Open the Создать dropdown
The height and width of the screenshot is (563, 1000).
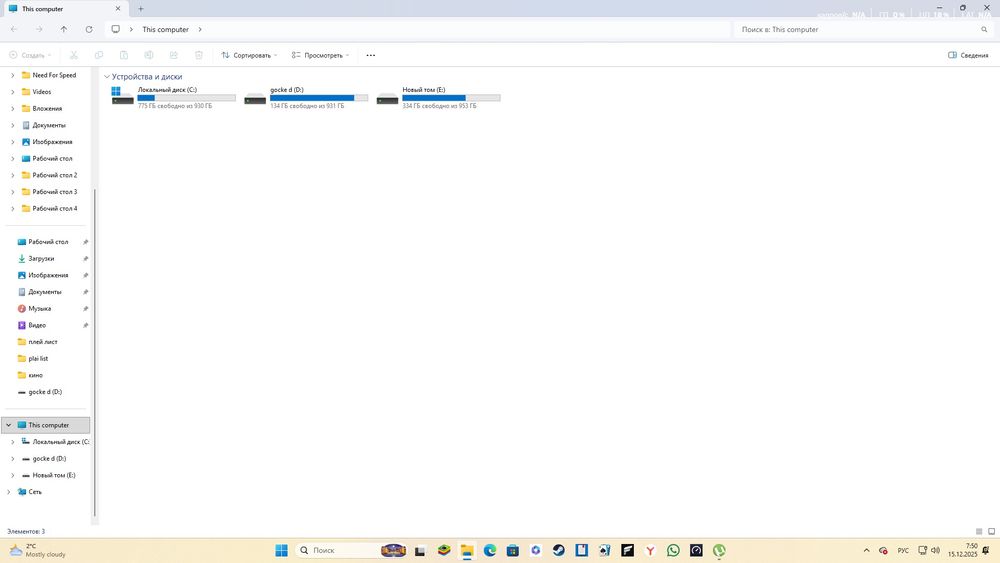click(30, 55)
